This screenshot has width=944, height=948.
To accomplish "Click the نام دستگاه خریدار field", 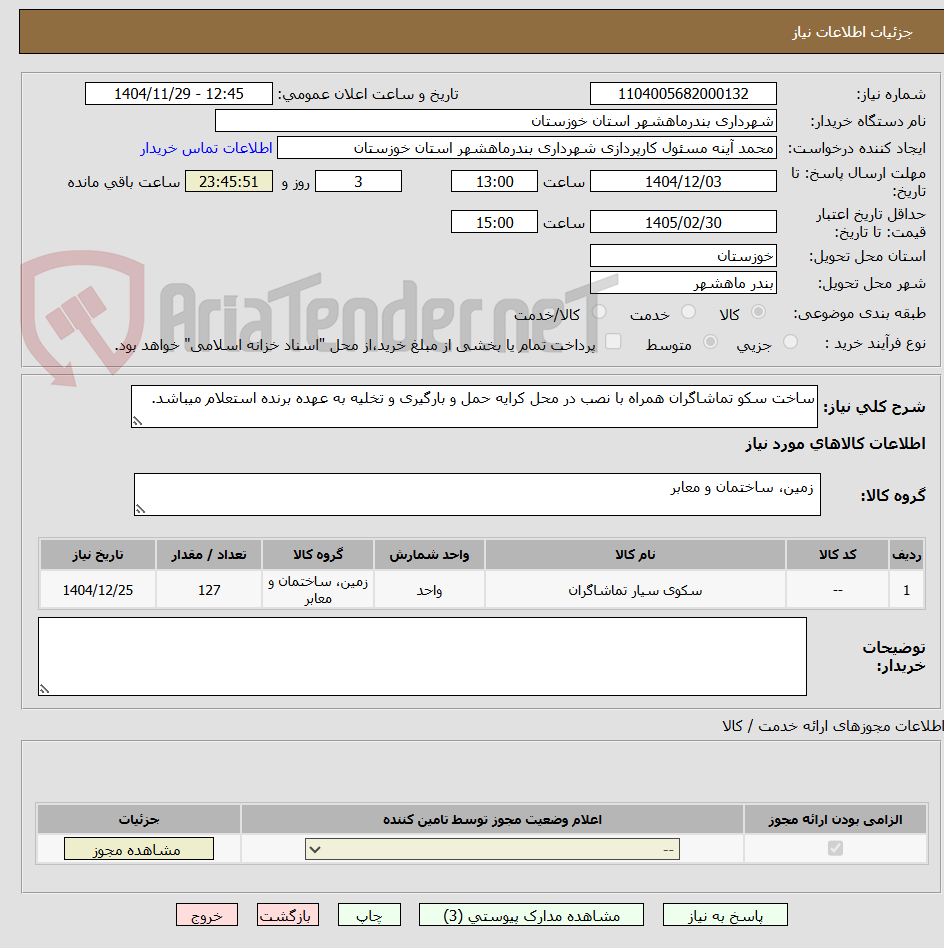I will click(496, 121).
